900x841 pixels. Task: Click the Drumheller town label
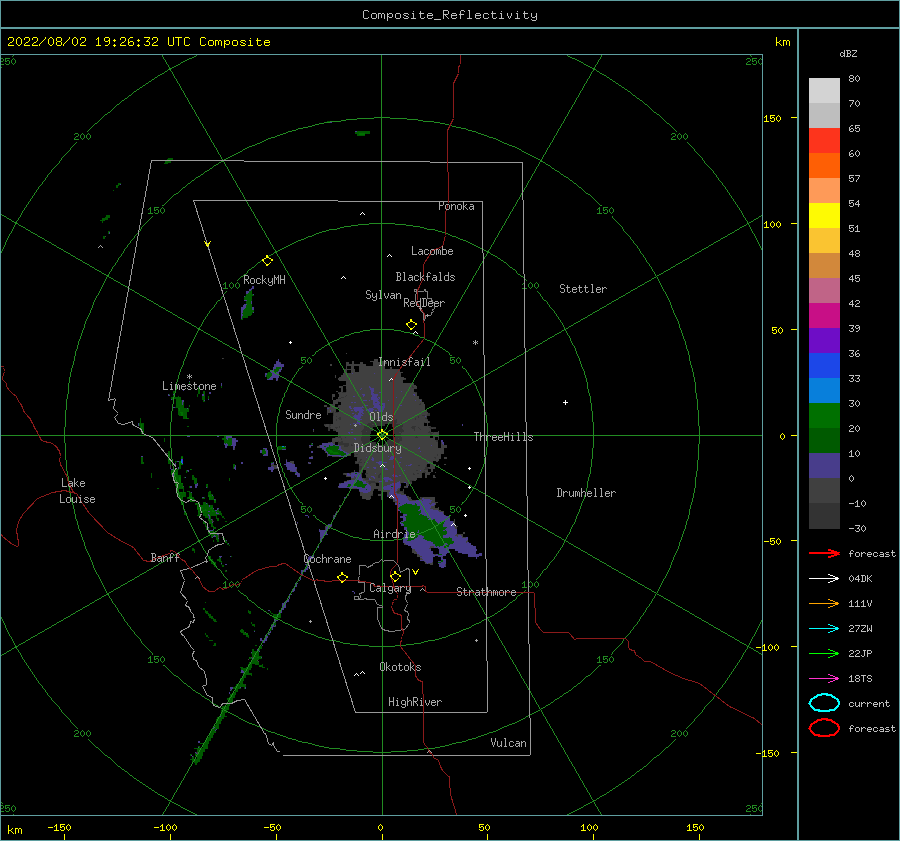(586, 493)
